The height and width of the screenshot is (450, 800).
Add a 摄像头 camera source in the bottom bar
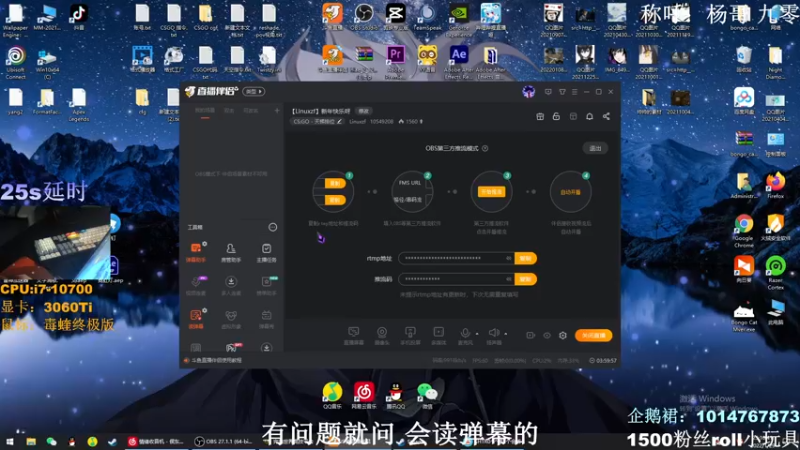[382, 335]
